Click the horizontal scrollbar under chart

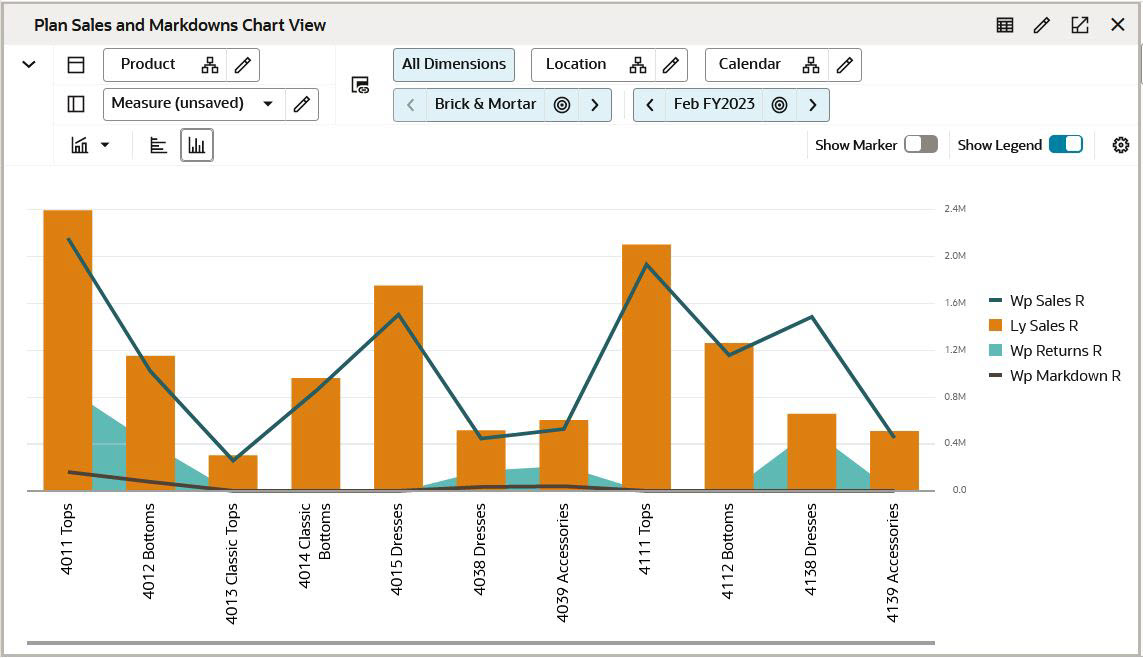coord(481,643)
